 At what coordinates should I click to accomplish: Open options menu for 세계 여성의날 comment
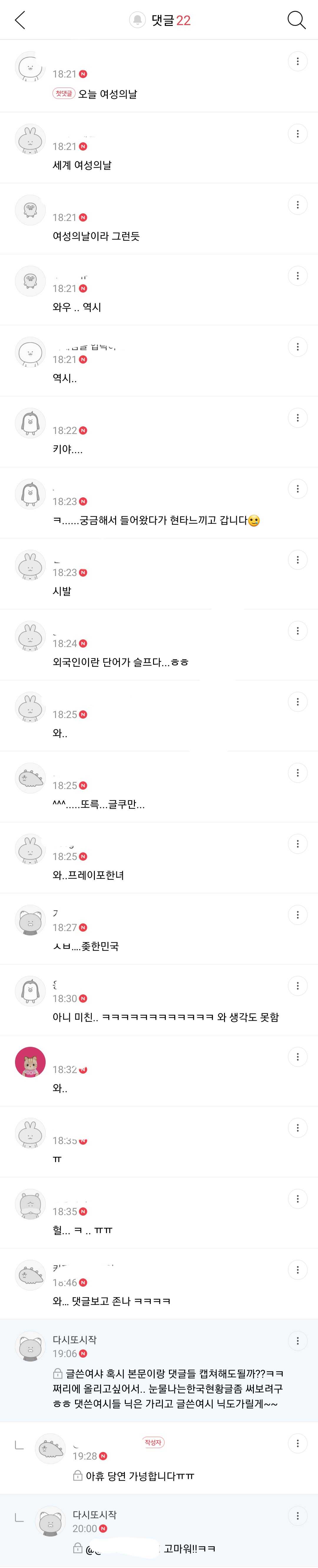coord(297,133)
